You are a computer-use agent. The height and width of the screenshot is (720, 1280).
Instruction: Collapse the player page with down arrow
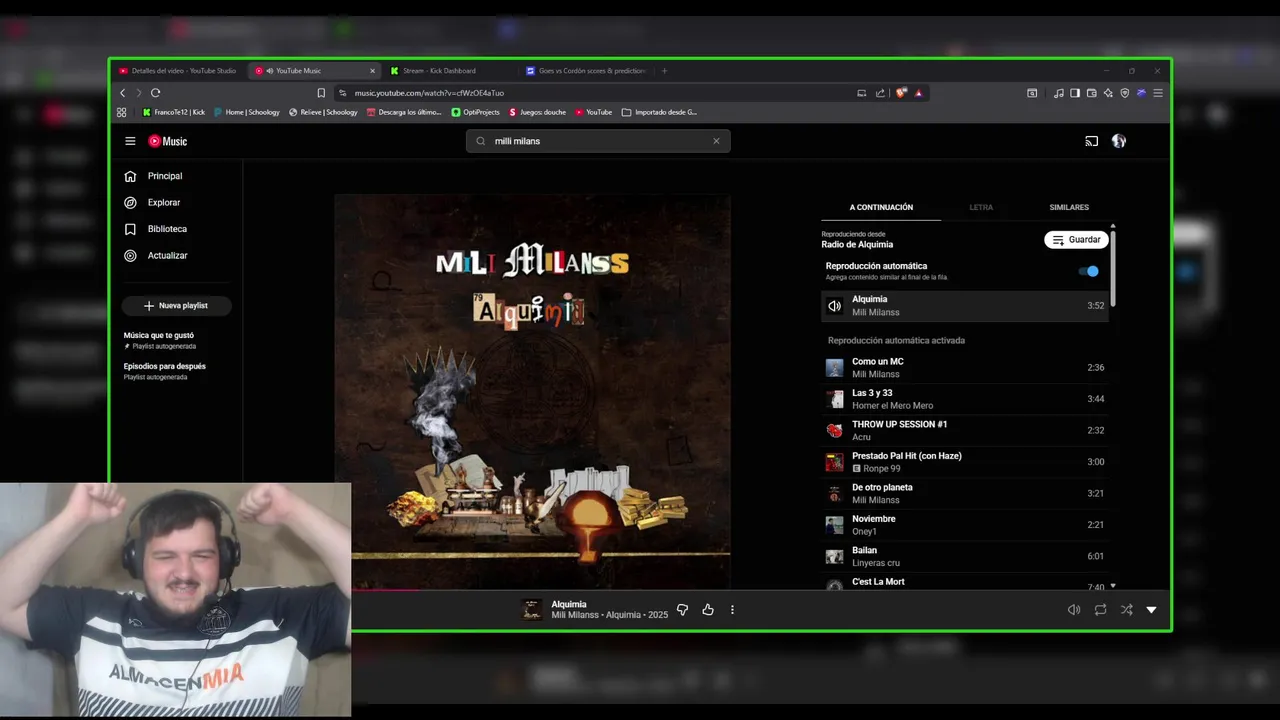coord(1151,610)
